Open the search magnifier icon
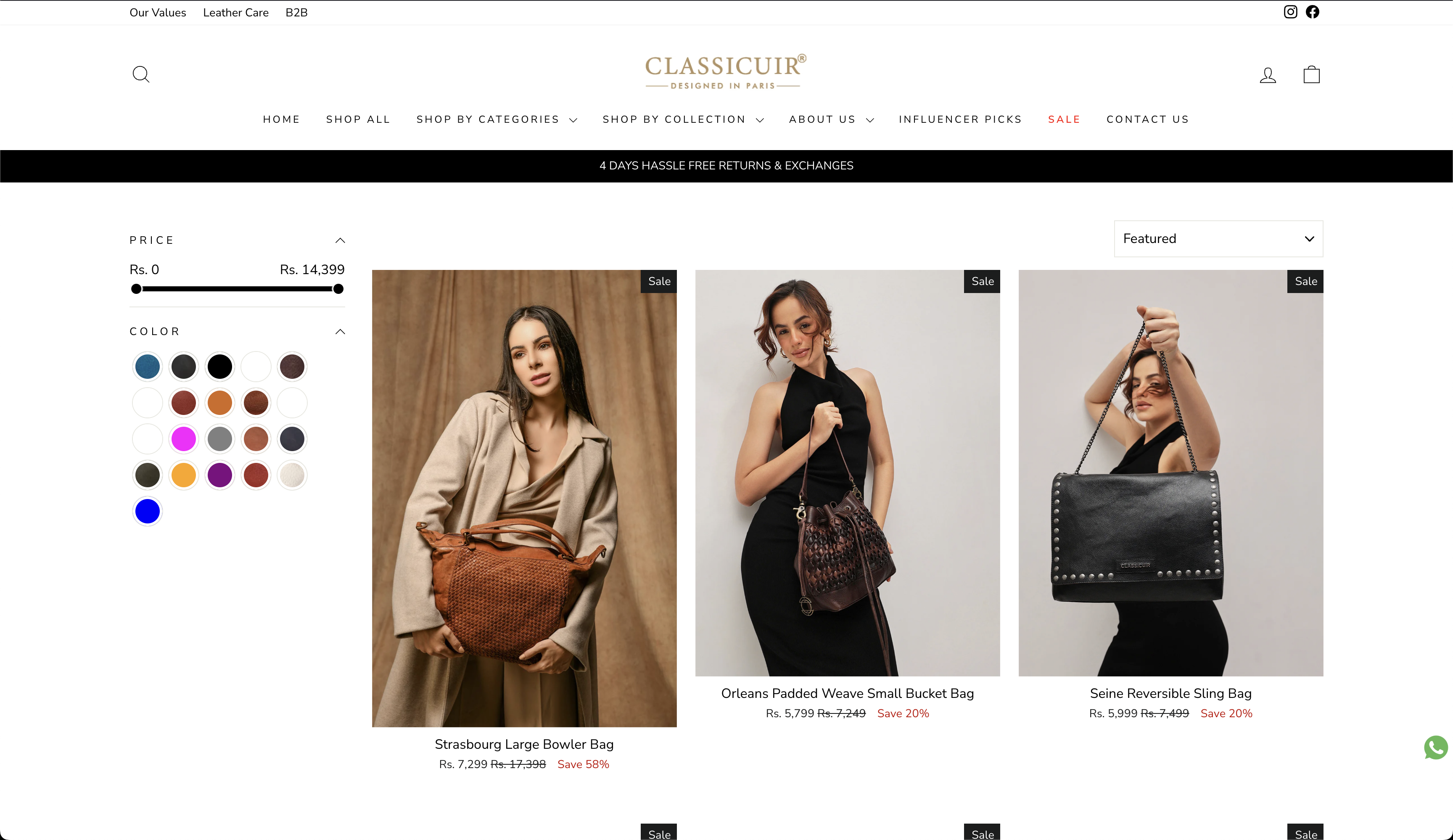This screenshot has width=1453, height=840. (x=141, y=74)
